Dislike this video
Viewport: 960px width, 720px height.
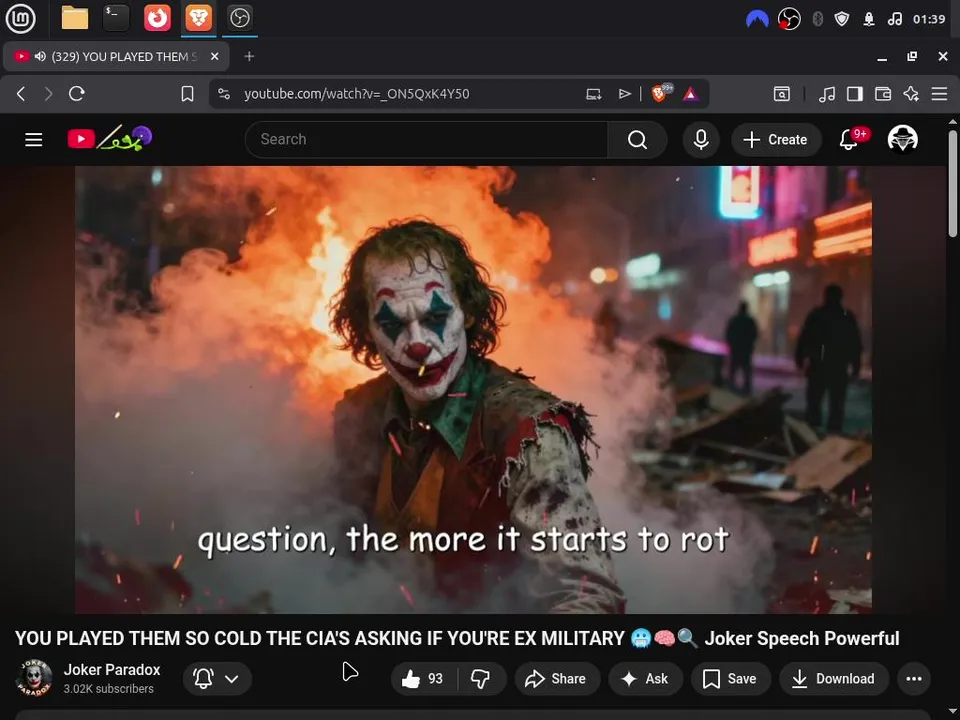click(481, 678)
